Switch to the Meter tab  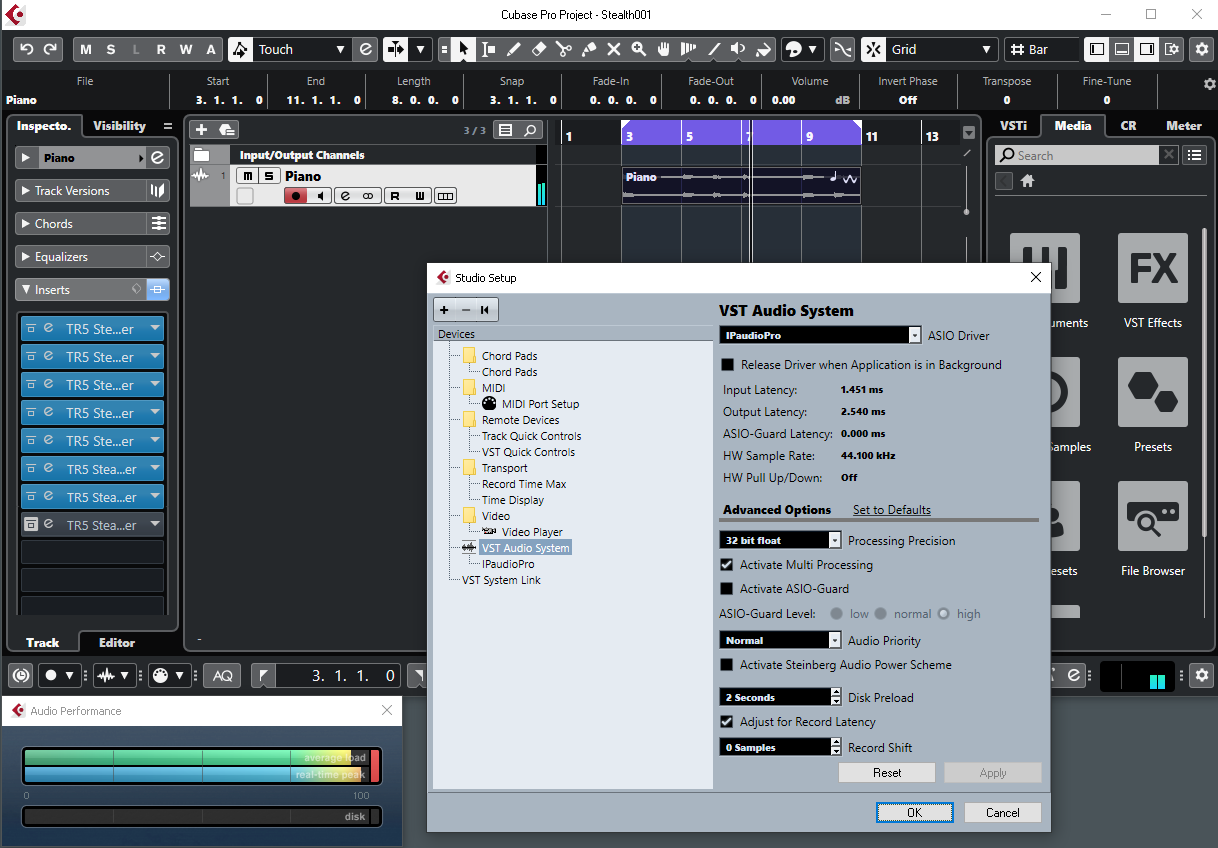coord(1183,126)
